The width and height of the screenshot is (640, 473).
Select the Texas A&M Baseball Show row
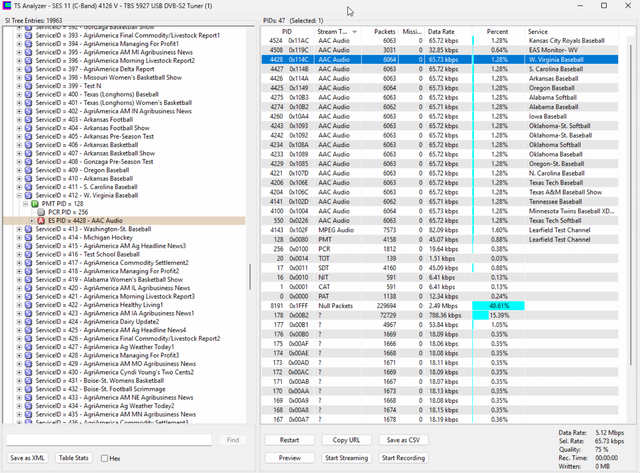(x=440, y=192)
